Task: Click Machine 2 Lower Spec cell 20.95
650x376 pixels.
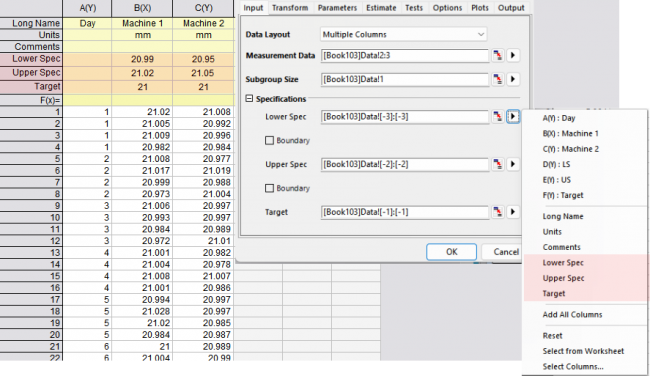Action: [x=203, y=59]
